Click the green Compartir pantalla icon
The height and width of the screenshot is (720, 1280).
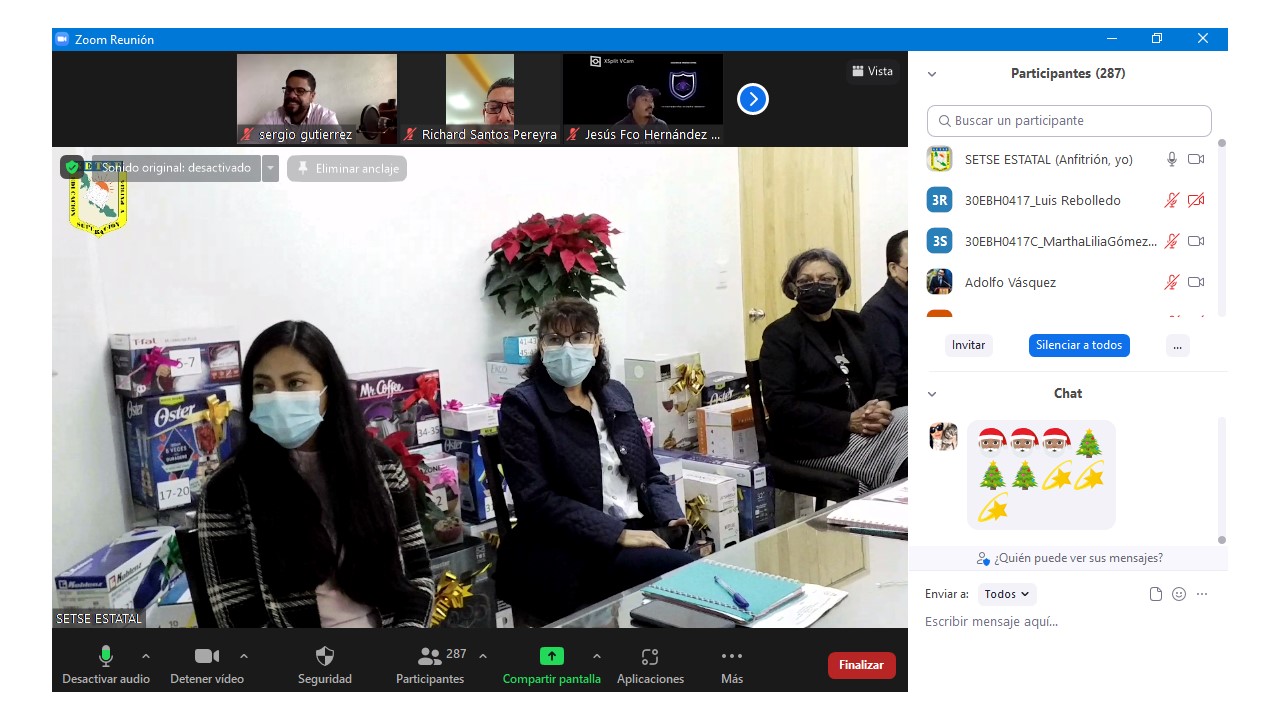coord(552,657)
